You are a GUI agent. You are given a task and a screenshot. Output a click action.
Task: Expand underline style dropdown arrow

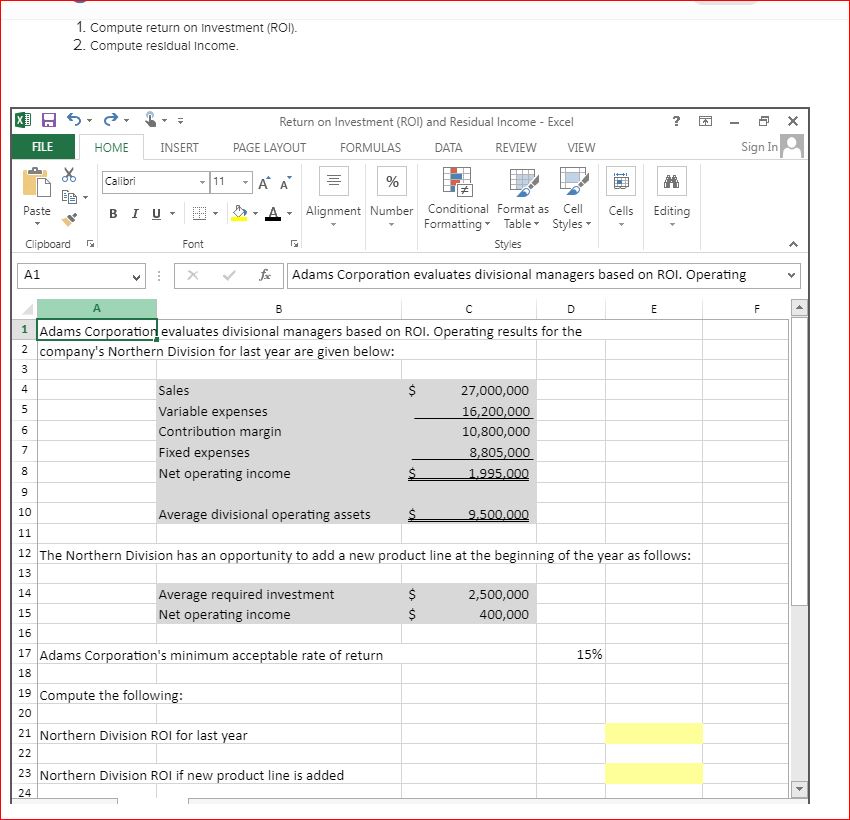[172, 214]
